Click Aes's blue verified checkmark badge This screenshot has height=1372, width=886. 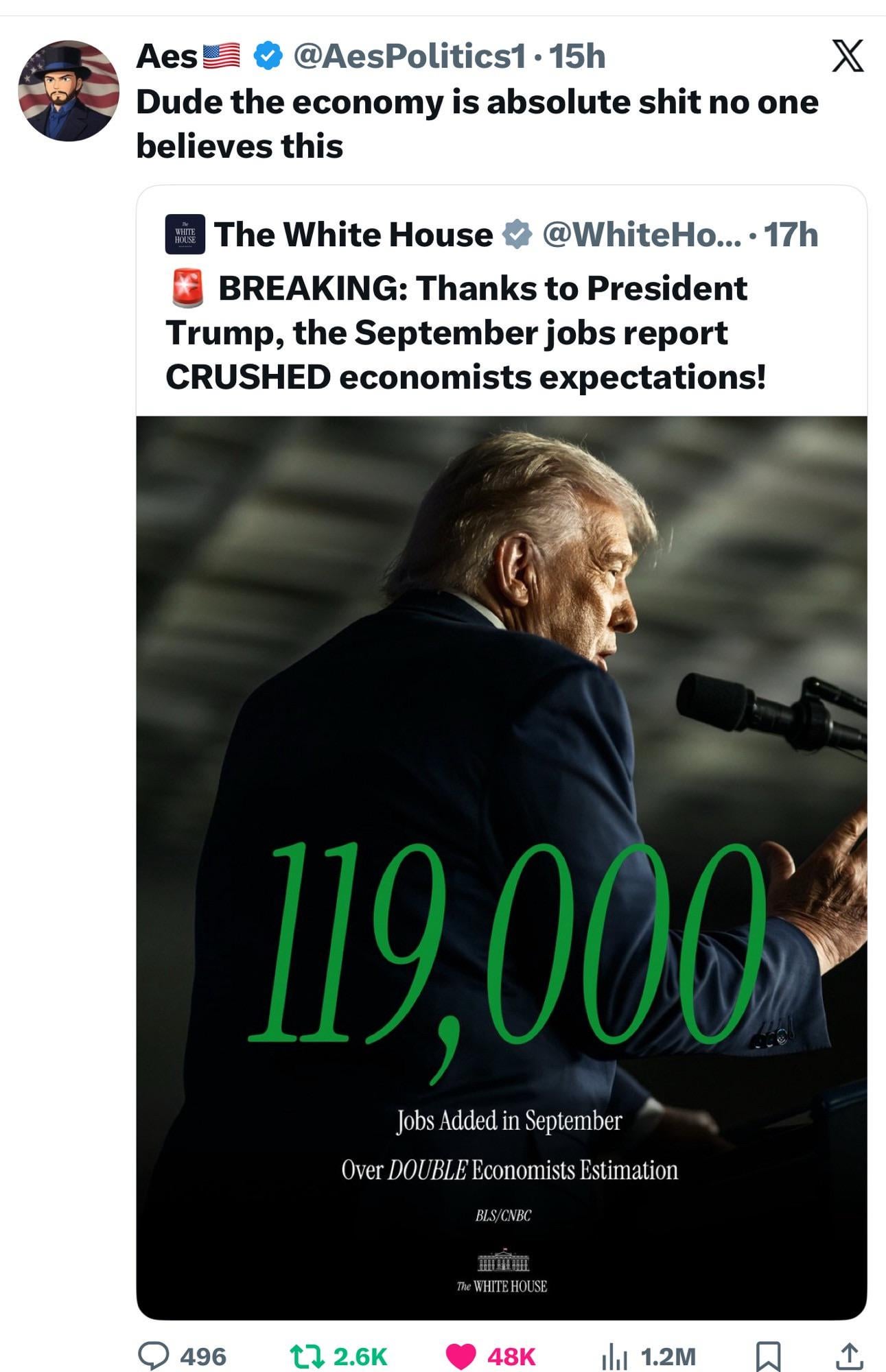coord(268,56)
